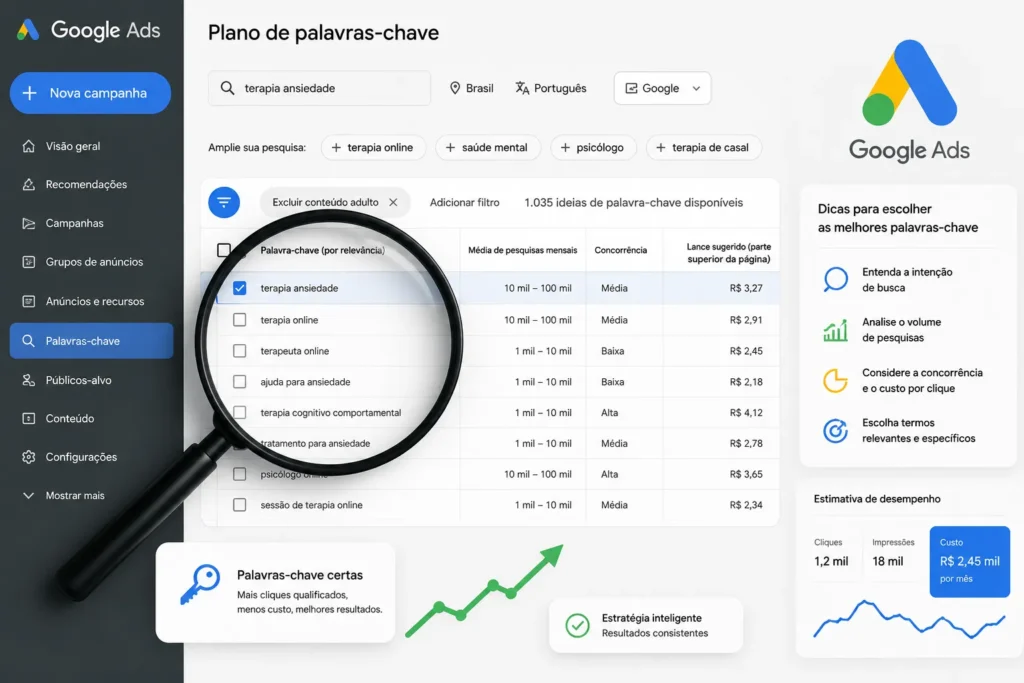Click the performance estimate line chart

coord(908,619)
